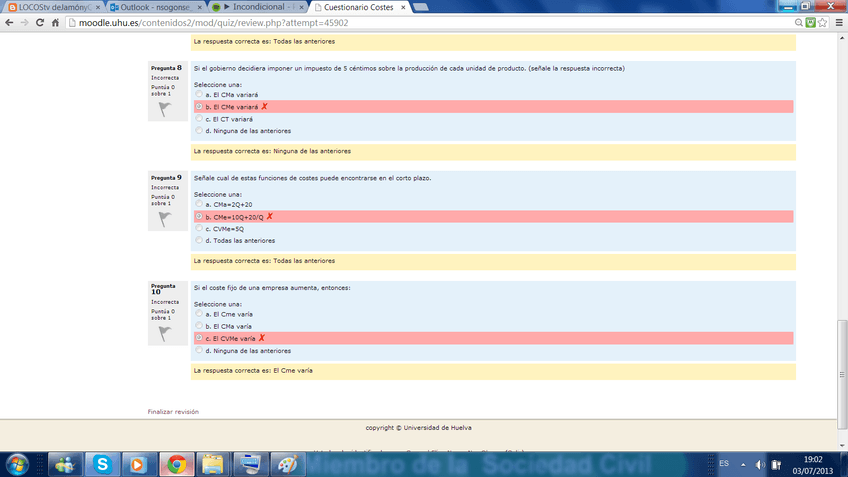Select 'd. Ninguna de las anteriores' in question 10
The image size is (848, 477).
click(199, 351)
